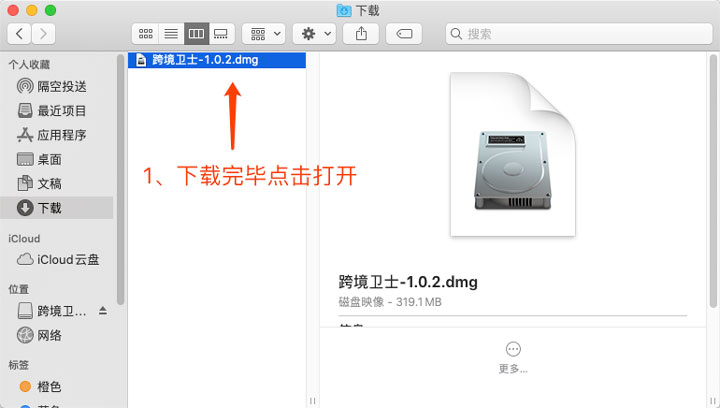The width and height of the screenshot is (720, 408).
Task: Open 隔空投送 in the sidebar
Action: click(57, 86)
